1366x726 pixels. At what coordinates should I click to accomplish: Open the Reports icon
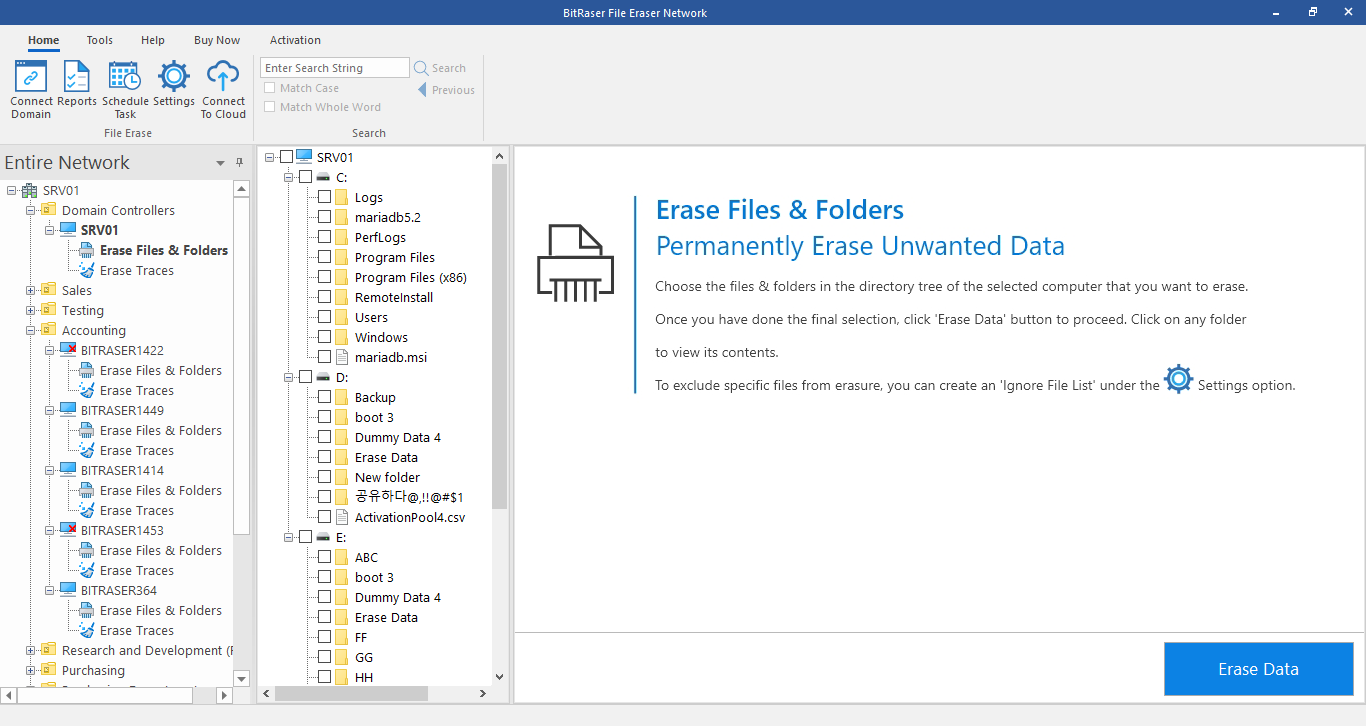coord(77,84)
